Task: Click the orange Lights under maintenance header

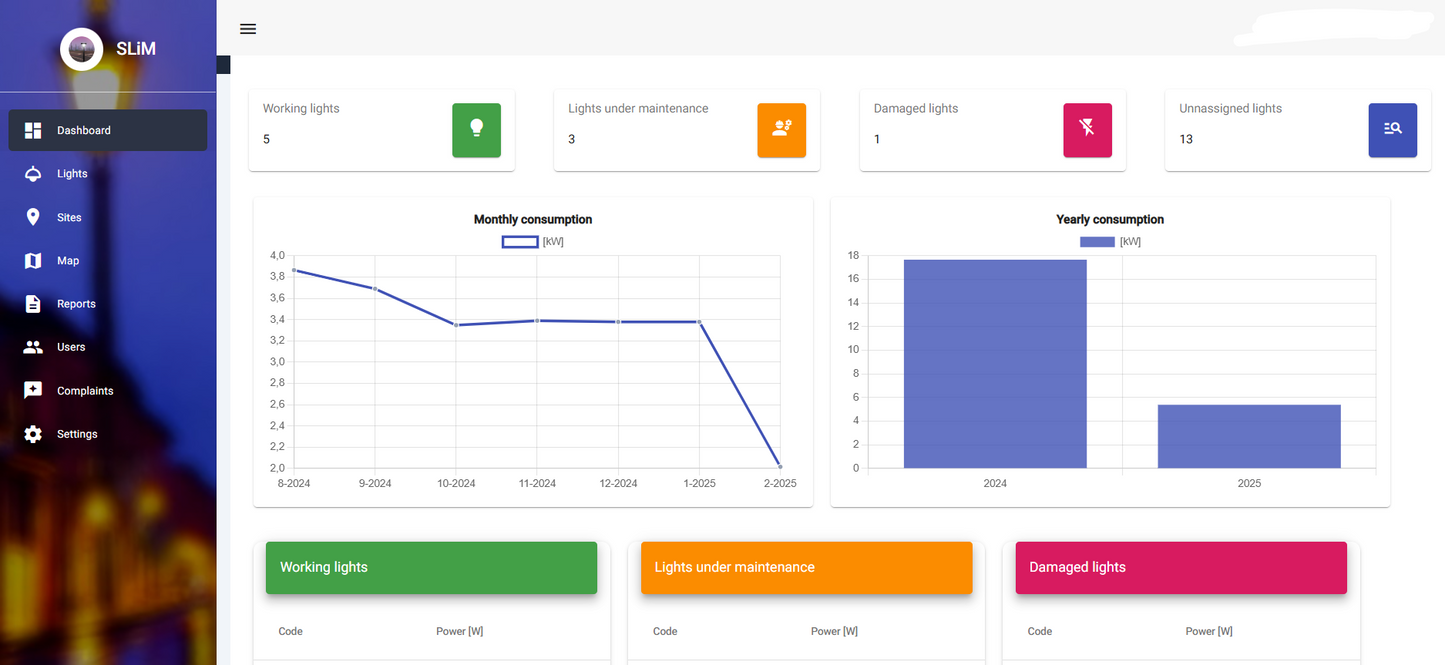Action: [806, 567]
